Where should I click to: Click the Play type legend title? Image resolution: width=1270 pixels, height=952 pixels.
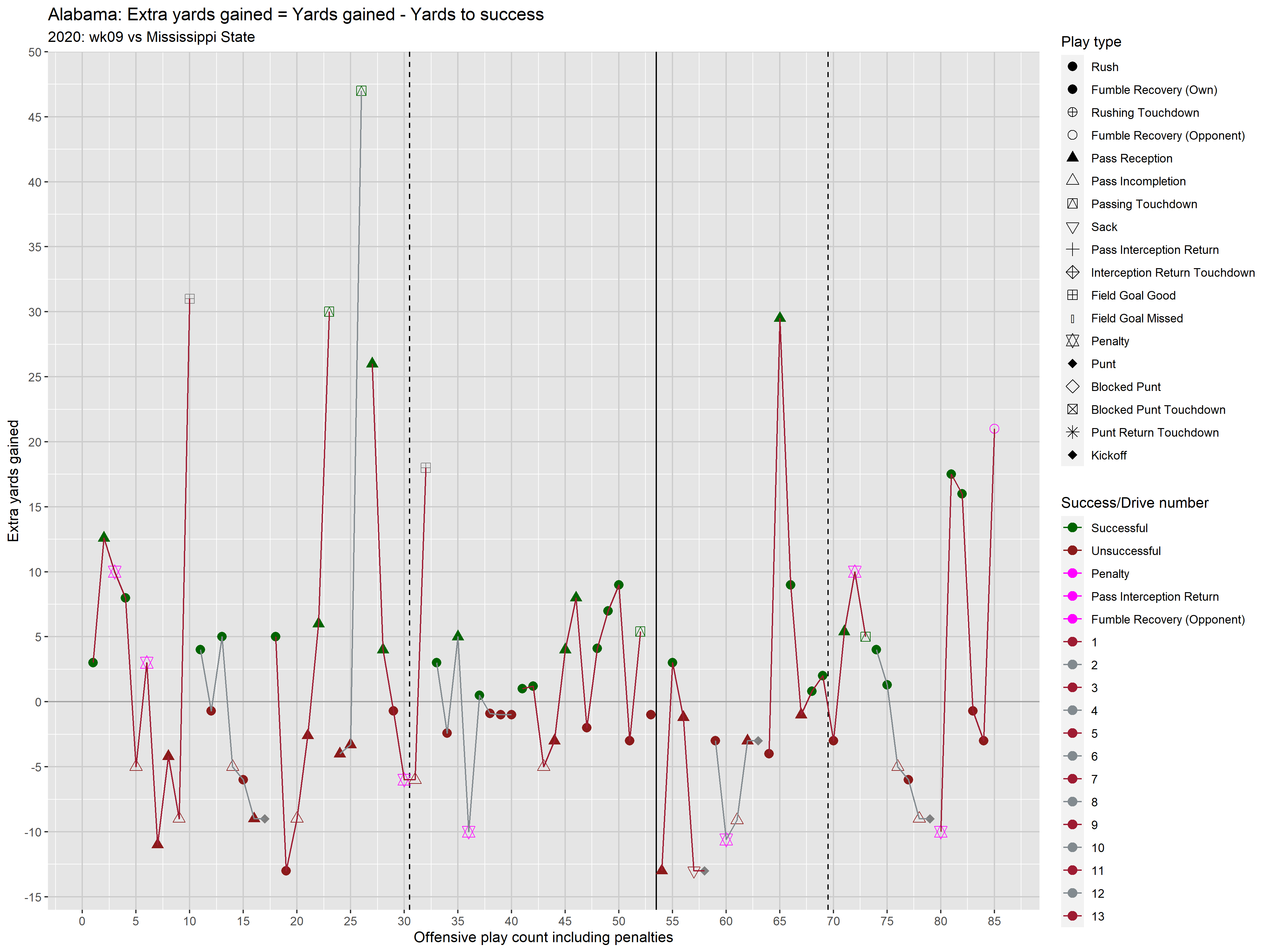pos(1091,42)
